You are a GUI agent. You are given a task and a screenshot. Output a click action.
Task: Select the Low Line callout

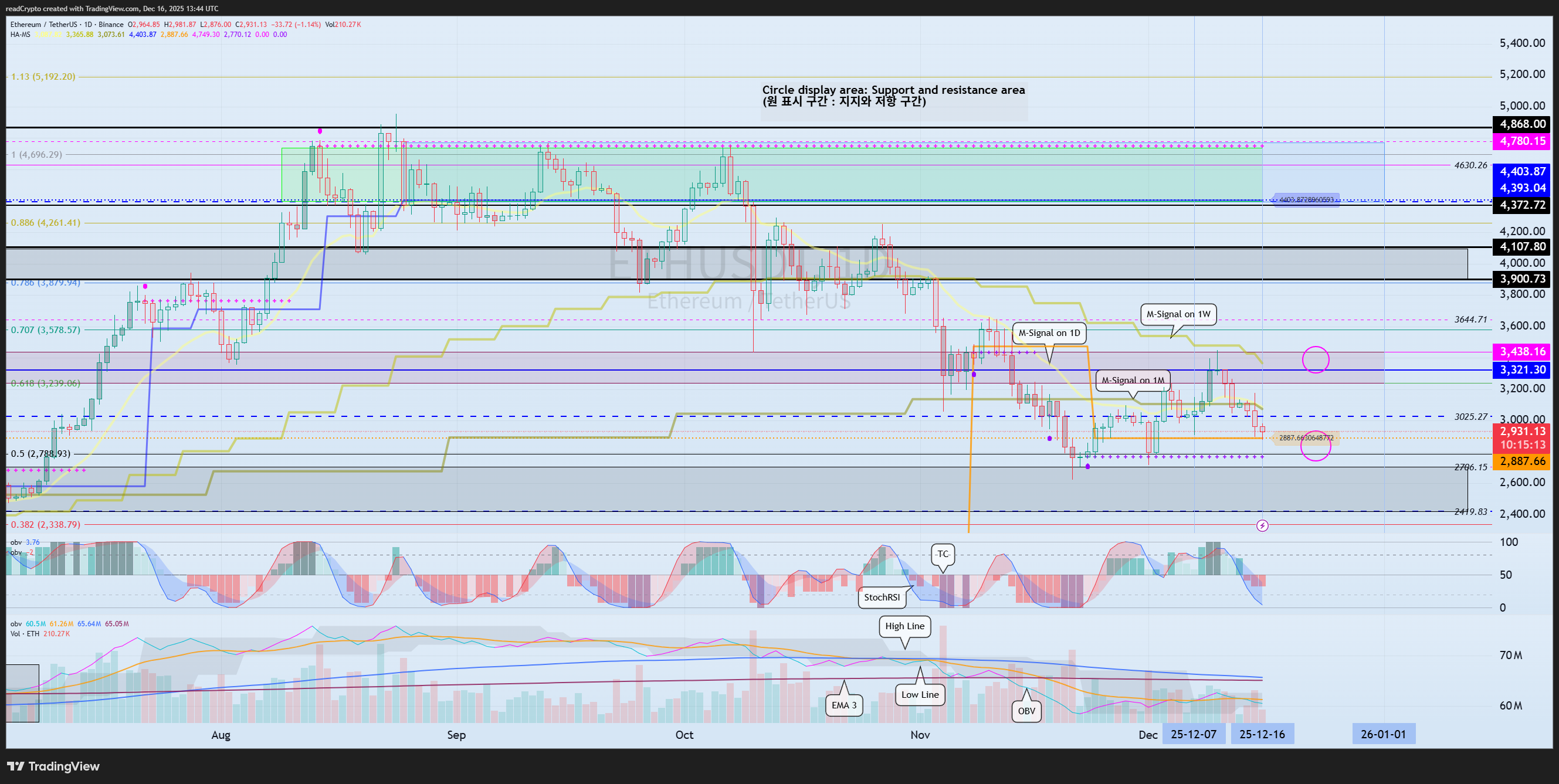(920, 694)
